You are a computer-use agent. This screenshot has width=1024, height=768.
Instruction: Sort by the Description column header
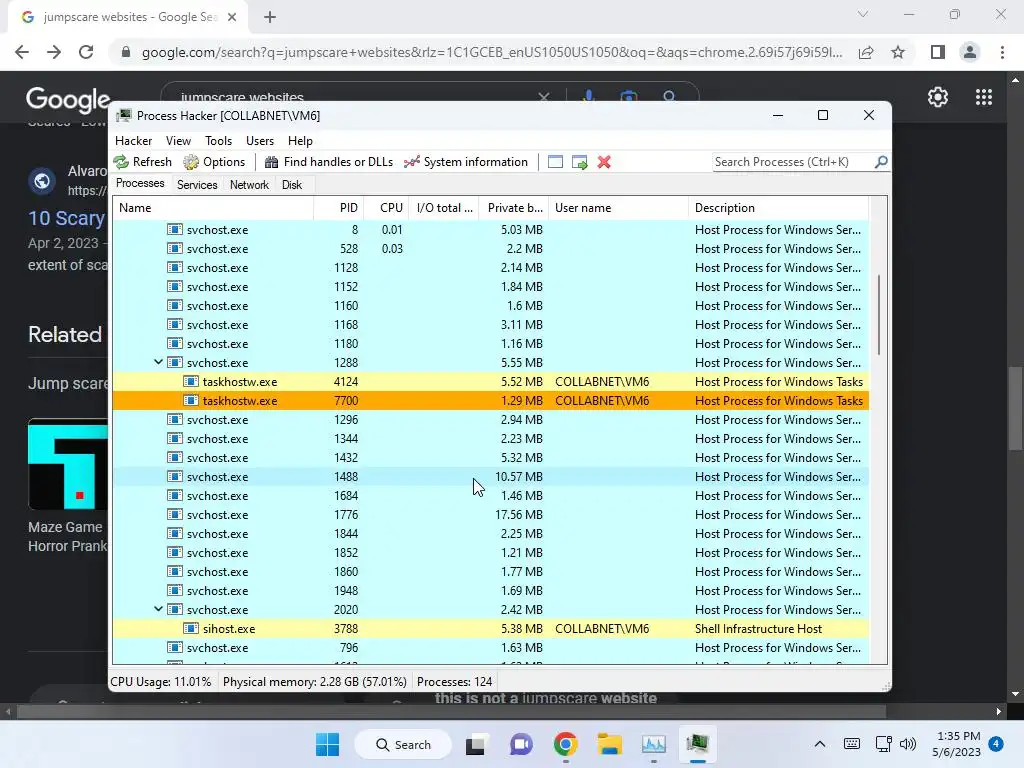coord(778,208)
